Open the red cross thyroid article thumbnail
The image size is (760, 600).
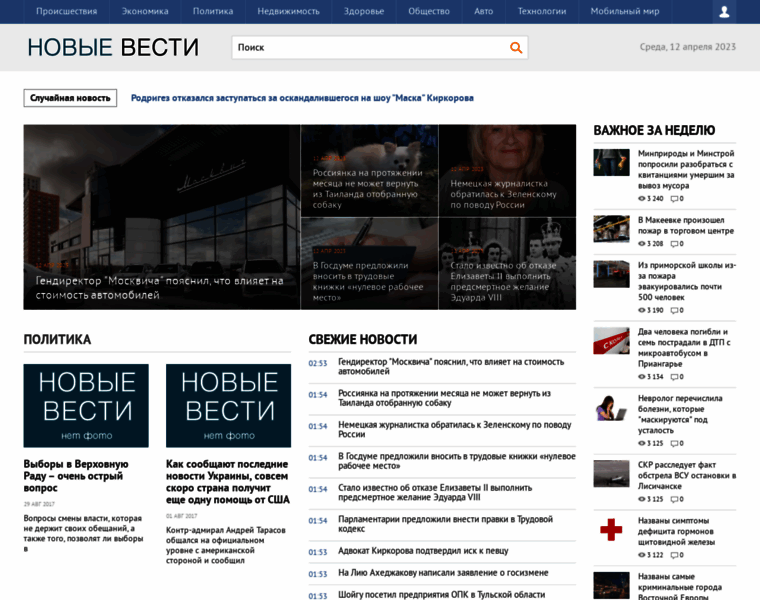(x=611, y=529)
